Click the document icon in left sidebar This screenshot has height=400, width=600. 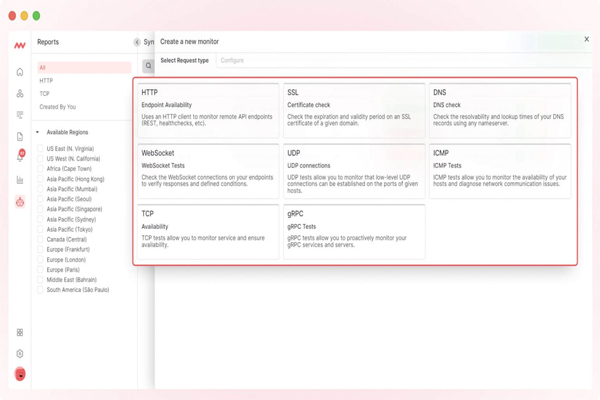[x=20, y=136]
